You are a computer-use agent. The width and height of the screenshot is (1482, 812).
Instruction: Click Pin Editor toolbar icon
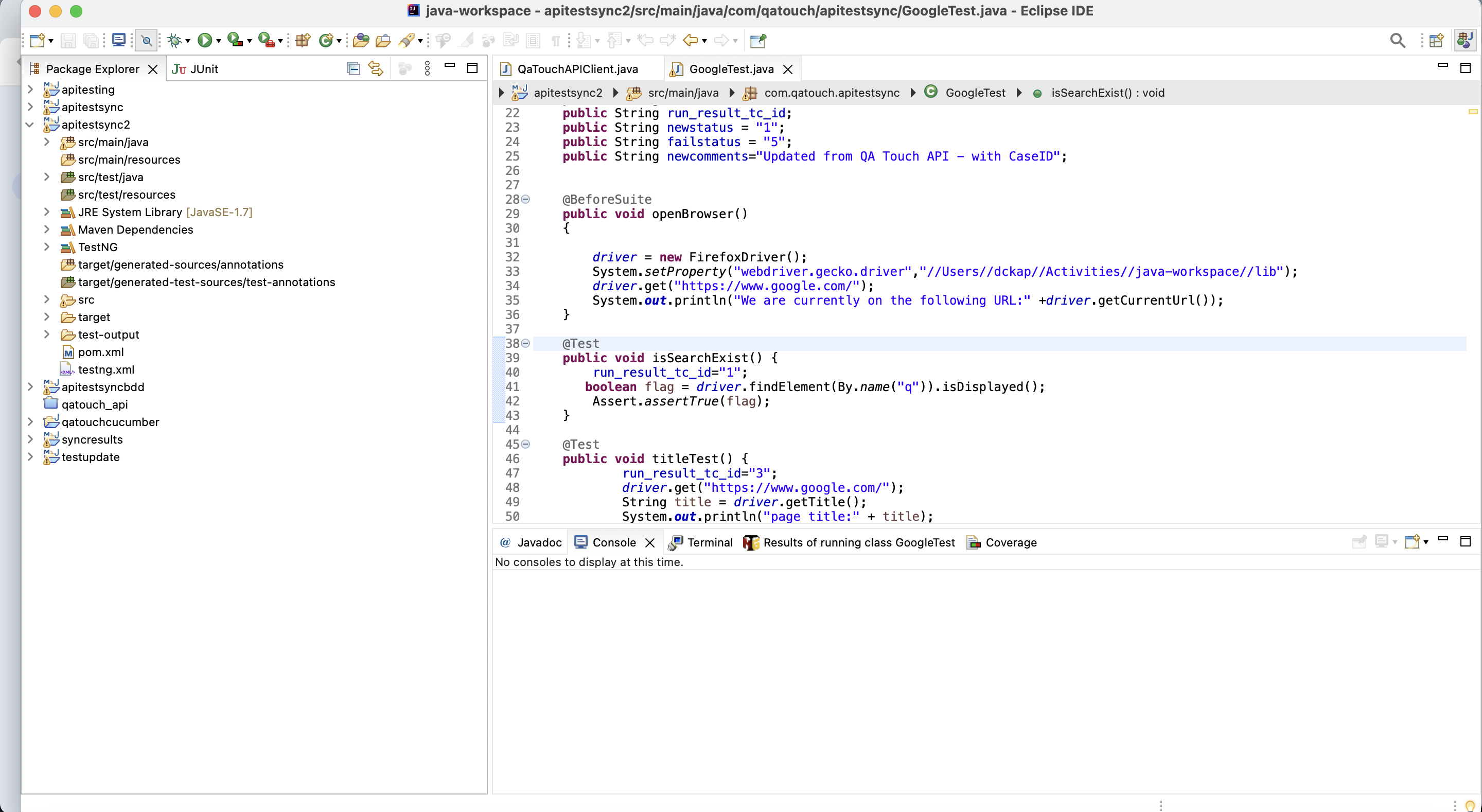tap(758, 40)
